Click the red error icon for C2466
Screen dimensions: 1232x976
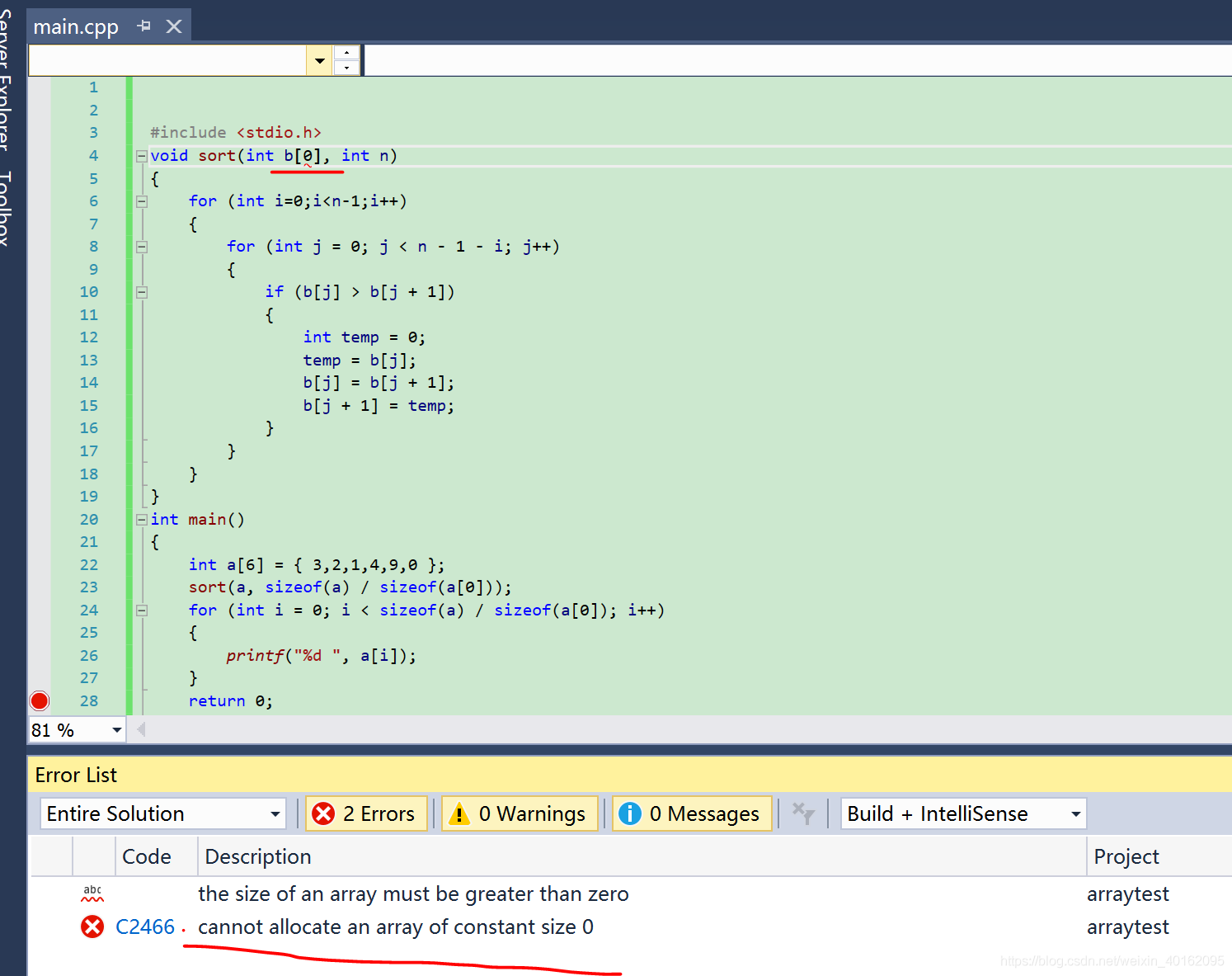point(92,927)
